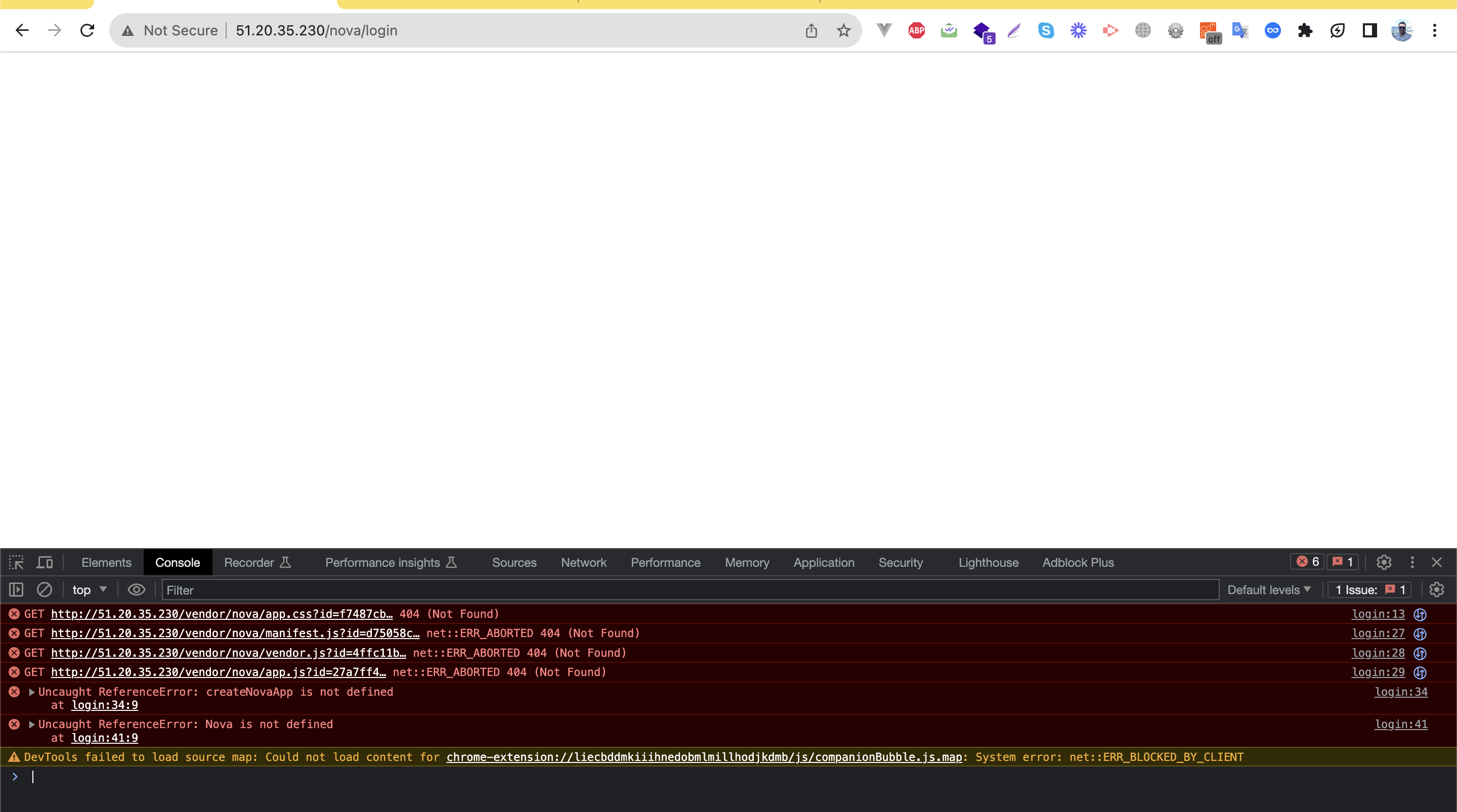Open the 'top' execution context dropdown
Viewport: 1457px width, 812px height.
pyautogui.click(x=89, y=589)
